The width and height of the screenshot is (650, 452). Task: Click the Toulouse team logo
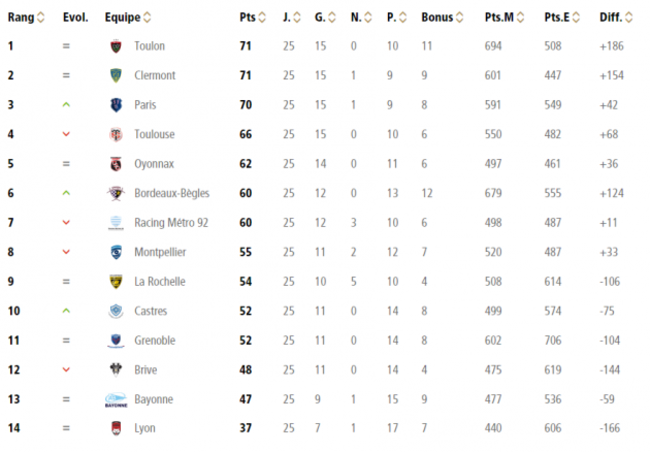pyautogui.click(x=115, y=134)
